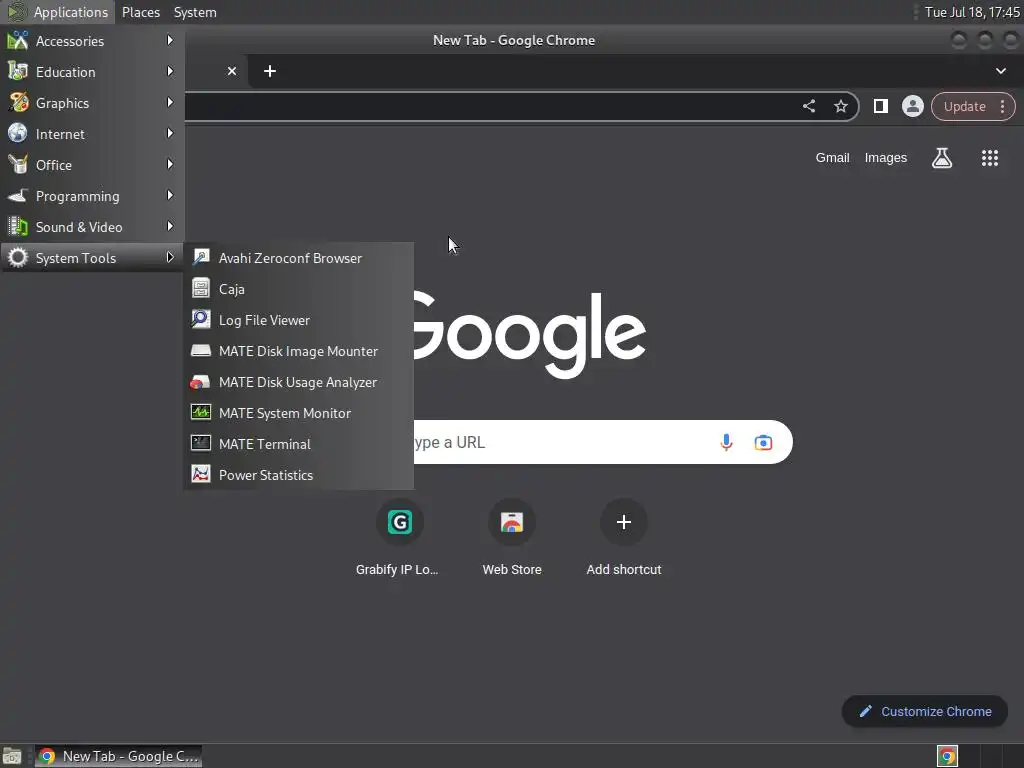This screenshot has height=768, width=1024.
Task: Open Caja file manager icon
Action: coord(200,289)
